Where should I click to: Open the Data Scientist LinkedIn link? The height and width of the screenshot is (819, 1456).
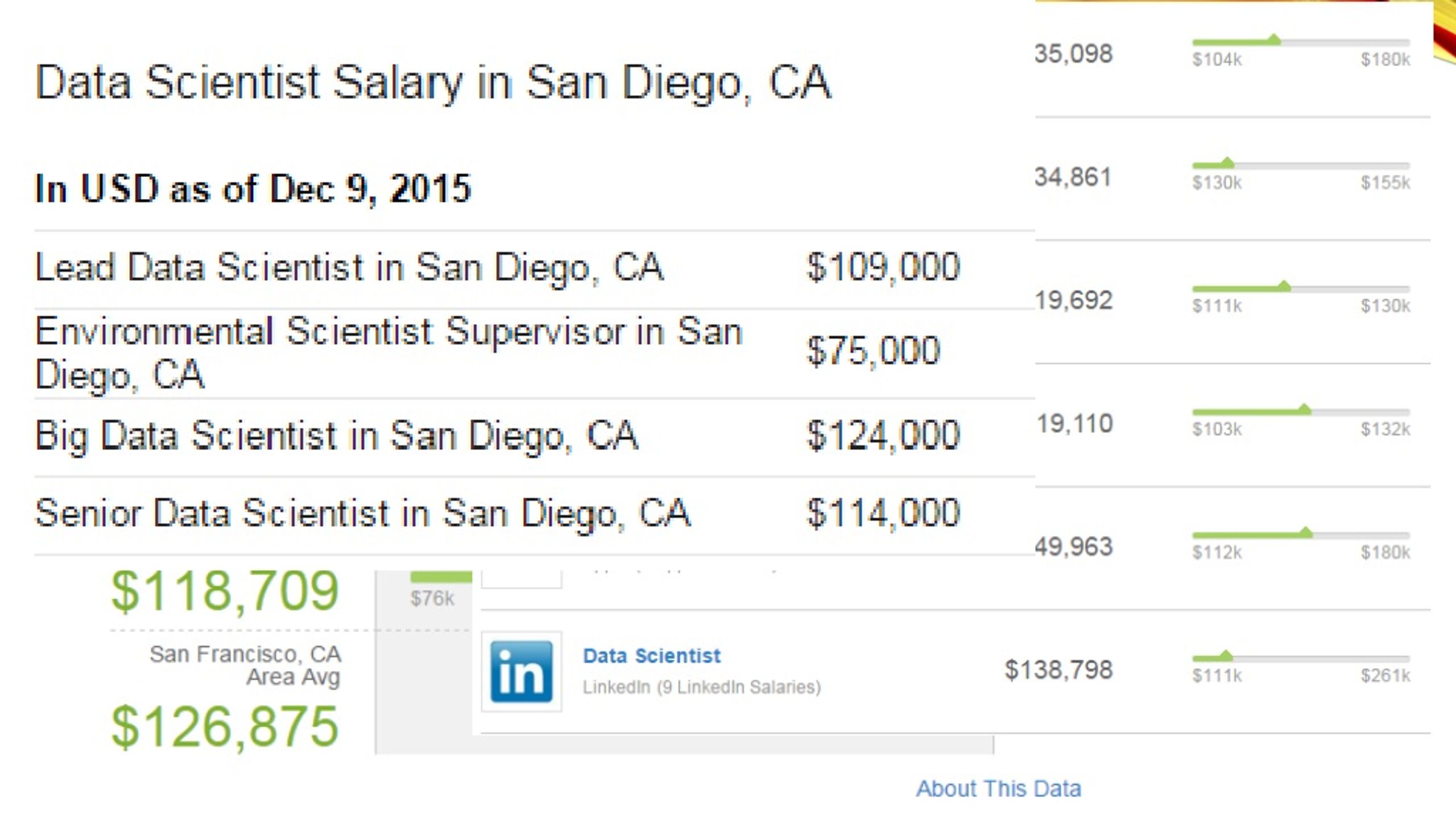point(652,656)
